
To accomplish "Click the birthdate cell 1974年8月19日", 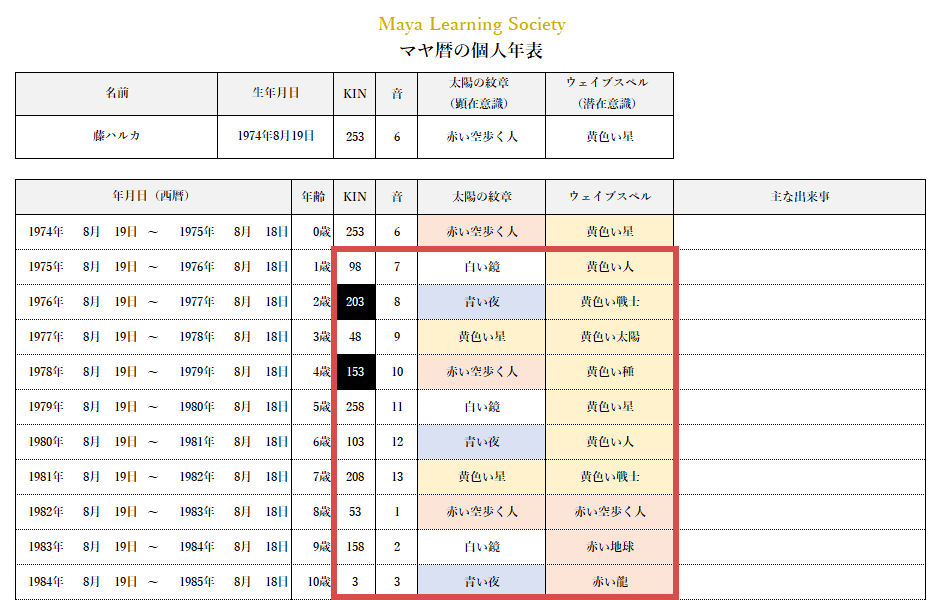I will 275,137.
